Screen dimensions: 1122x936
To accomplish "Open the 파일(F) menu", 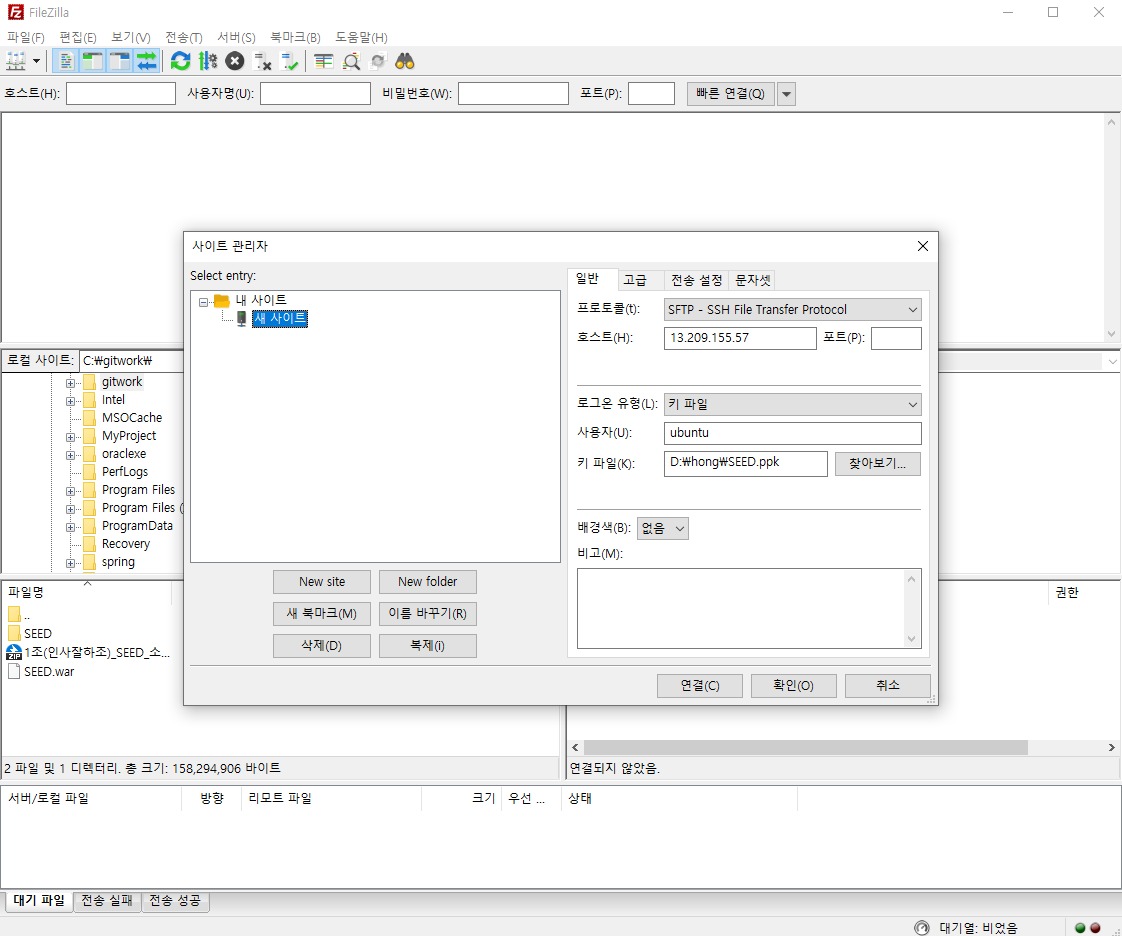I will (26, 37).
